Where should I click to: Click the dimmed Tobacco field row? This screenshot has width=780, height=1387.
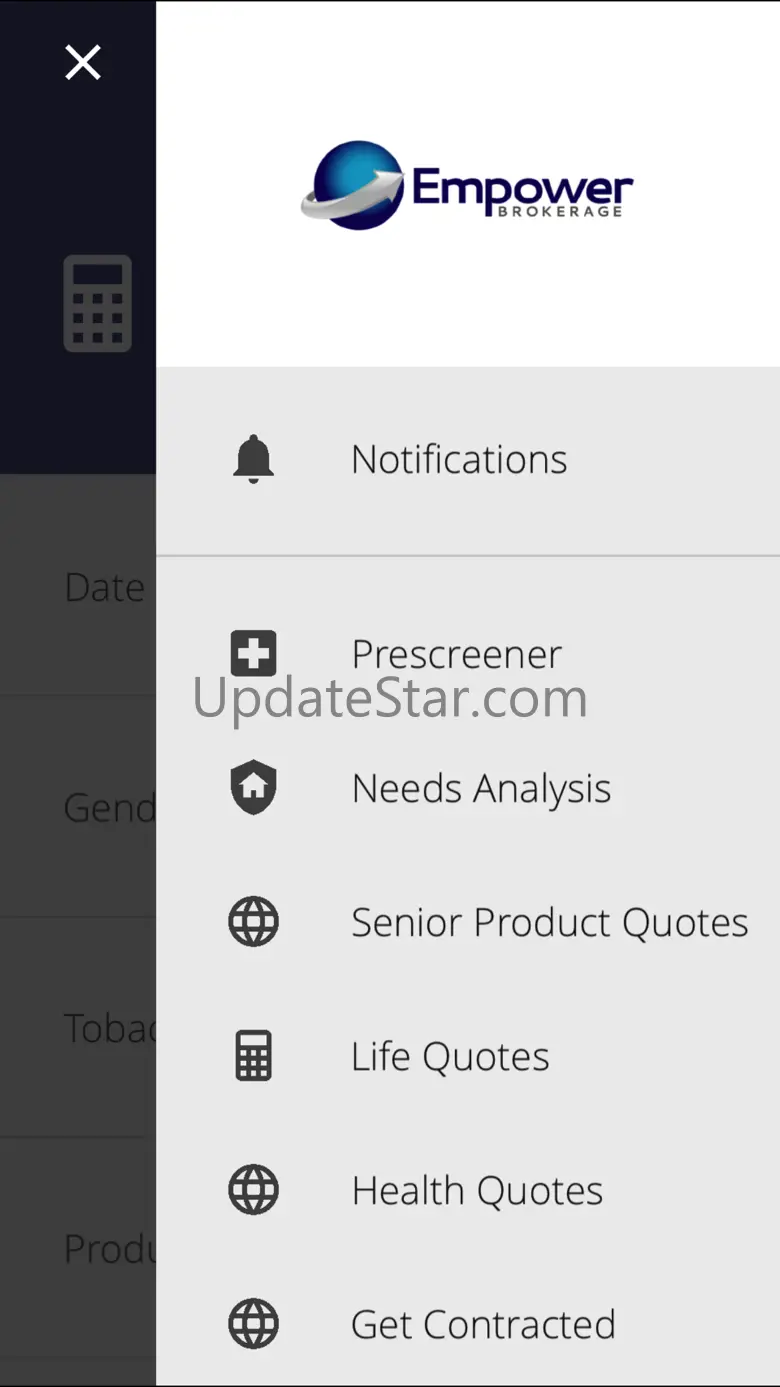tap(78, 1028)
